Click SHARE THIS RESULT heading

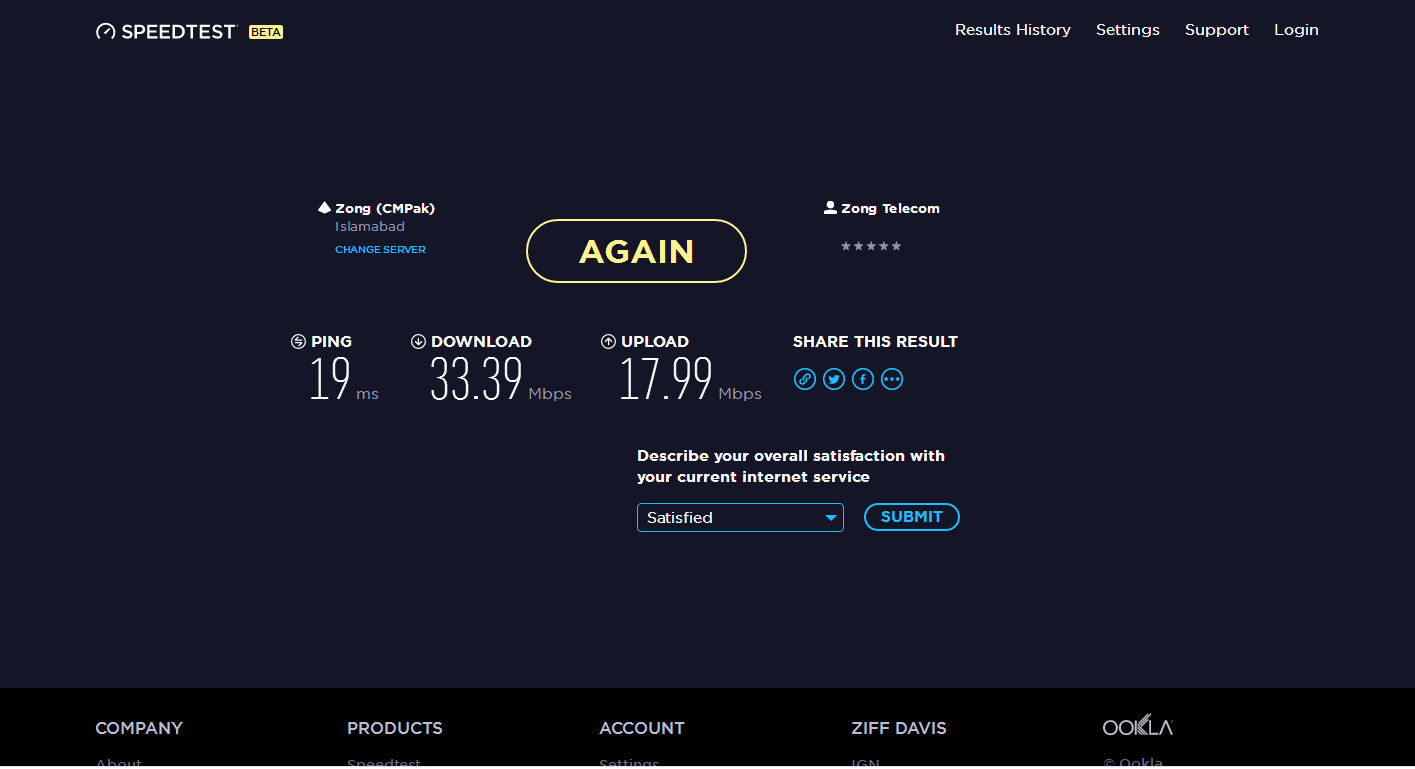875,342
